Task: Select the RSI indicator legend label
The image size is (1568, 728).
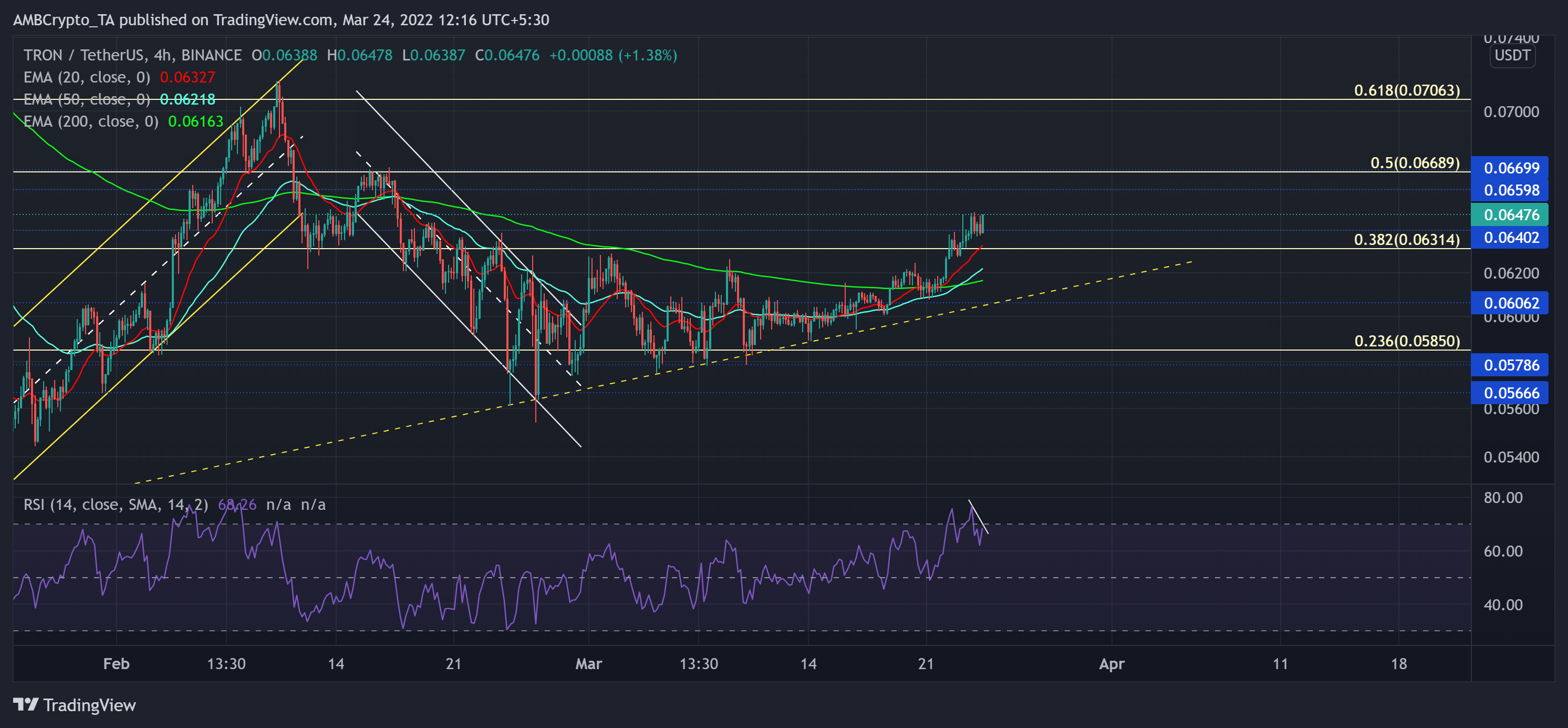Action: tap(116, 505)
